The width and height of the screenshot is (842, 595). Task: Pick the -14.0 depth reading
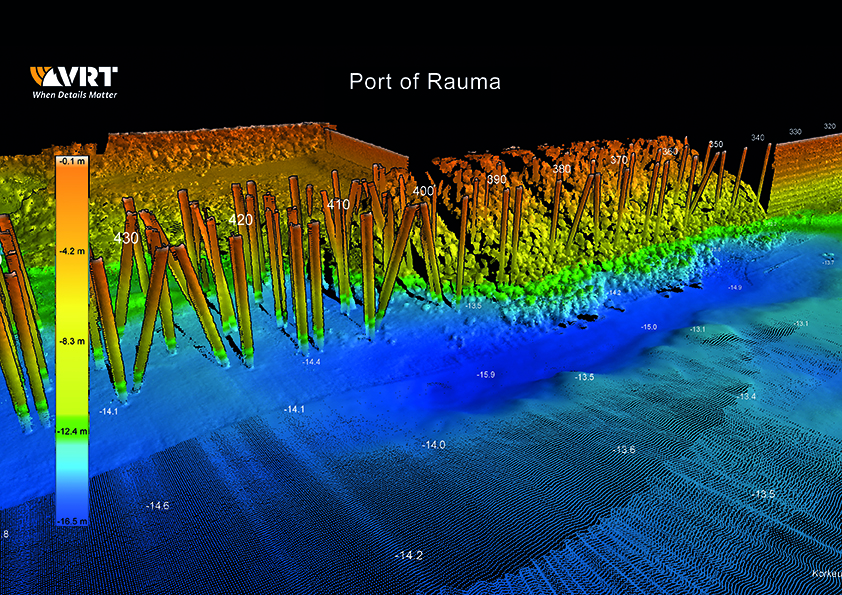coord(433,444)
